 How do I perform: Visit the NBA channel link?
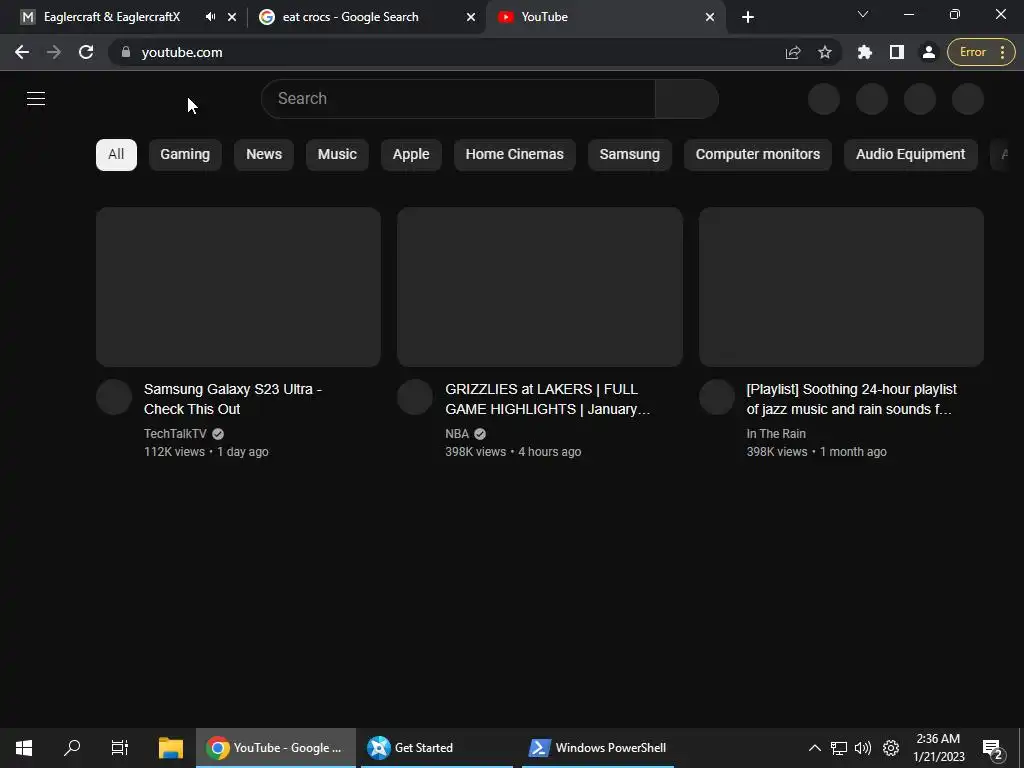[x=457, y=434]
